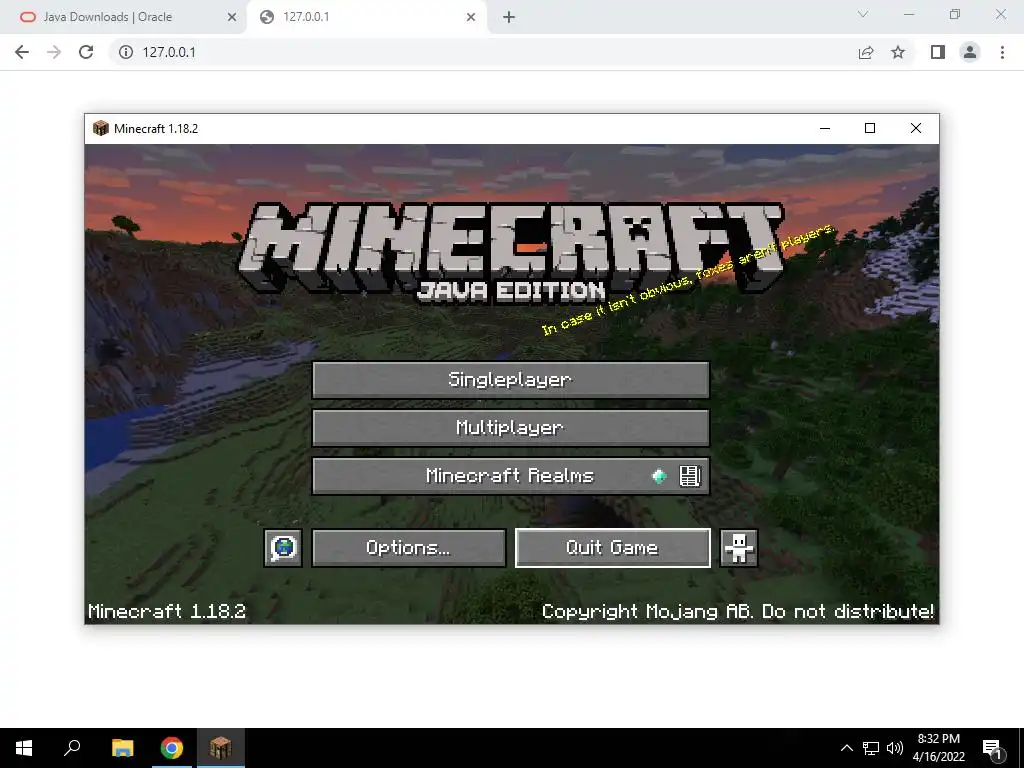Close the Minecraft 1.18.2 window
Screen dimensions: 1024x768
click(x=916, y=128)
